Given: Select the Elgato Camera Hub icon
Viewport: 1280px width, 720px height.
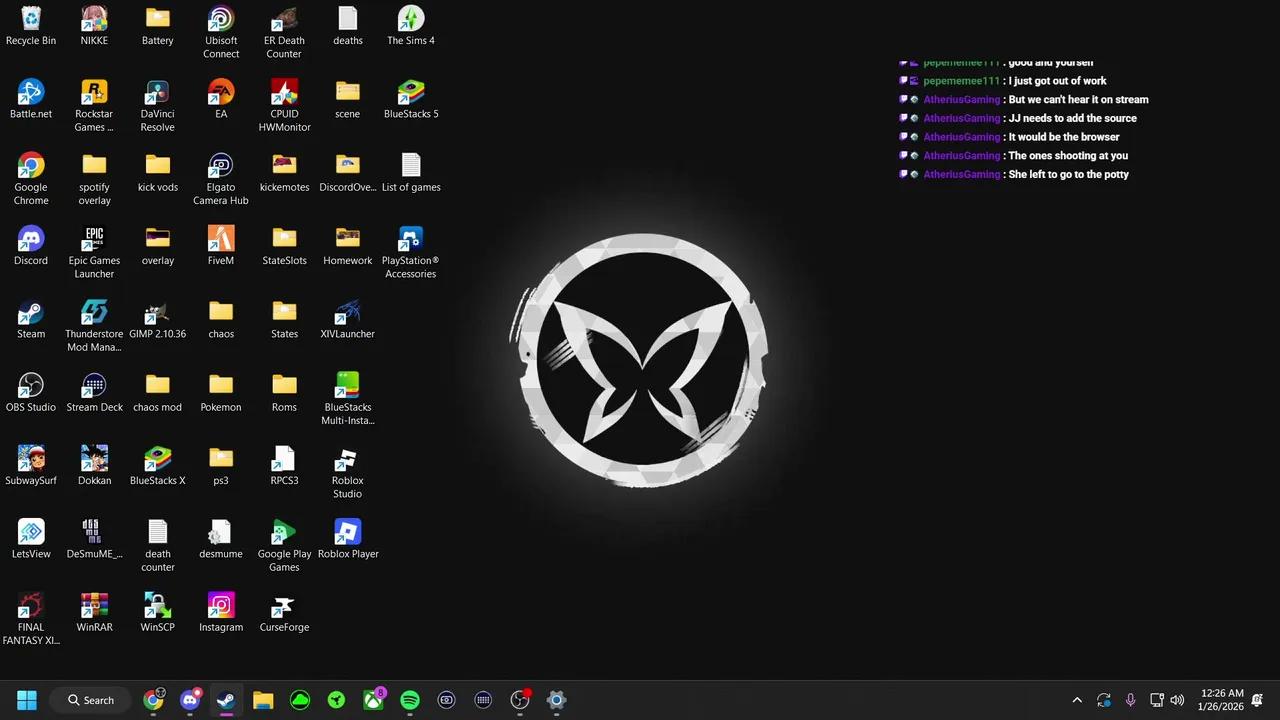Looking at the screenshot, I should point(221,166).
